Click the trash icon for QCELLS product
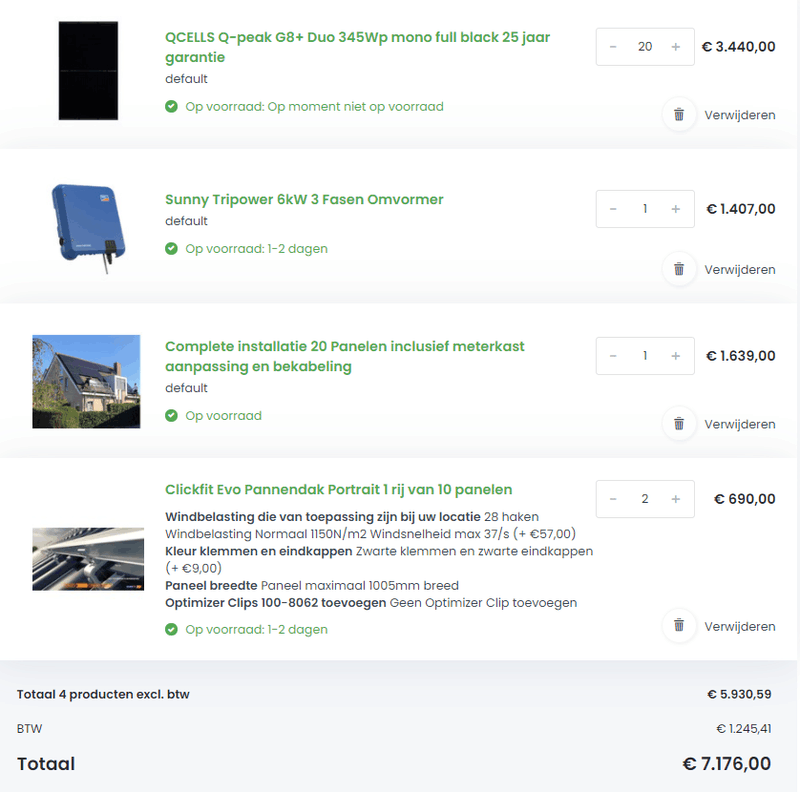800x792 pixels. coord(679,114)
